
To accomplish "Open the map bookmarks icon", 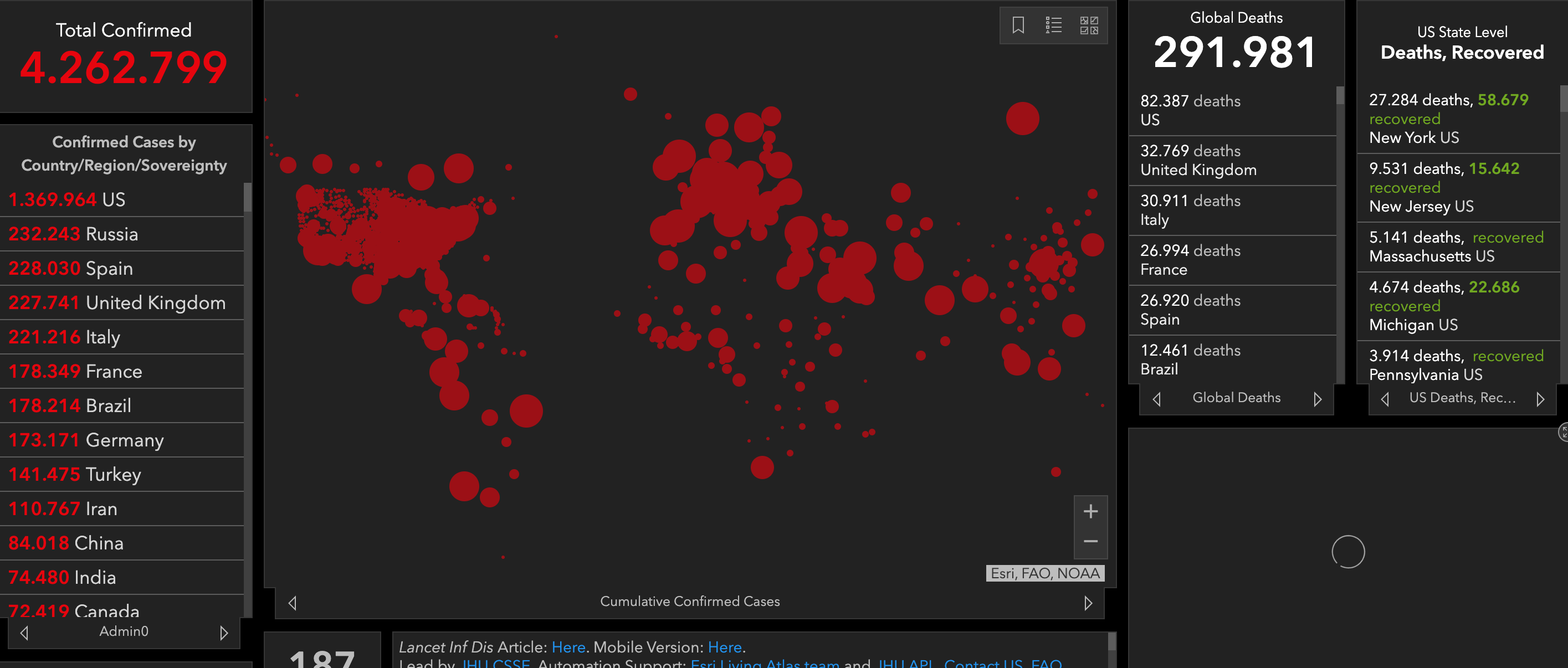I will click(1018, 25).
